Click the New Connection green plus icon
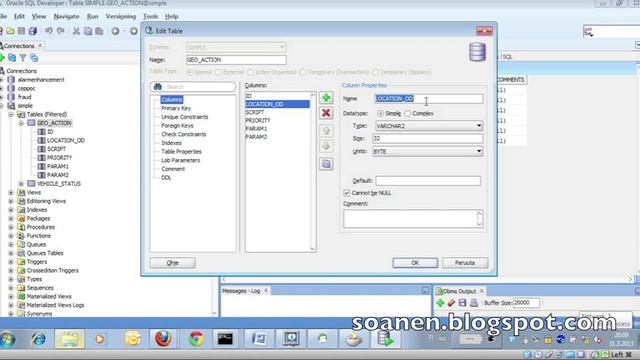640x360 pixels. tap(2, 58)
